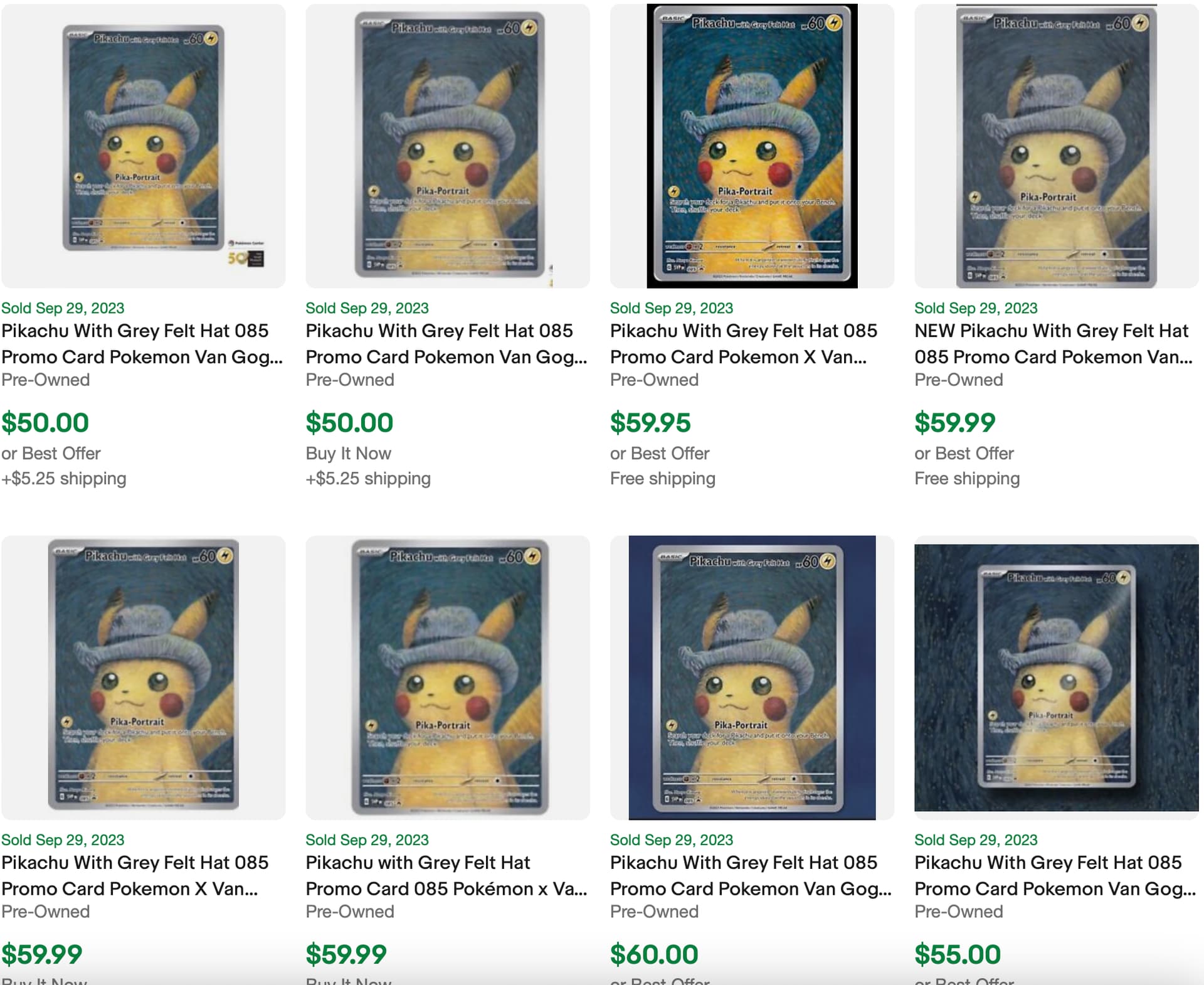Open the starry-background $55.00 card image

point(1057,678)
